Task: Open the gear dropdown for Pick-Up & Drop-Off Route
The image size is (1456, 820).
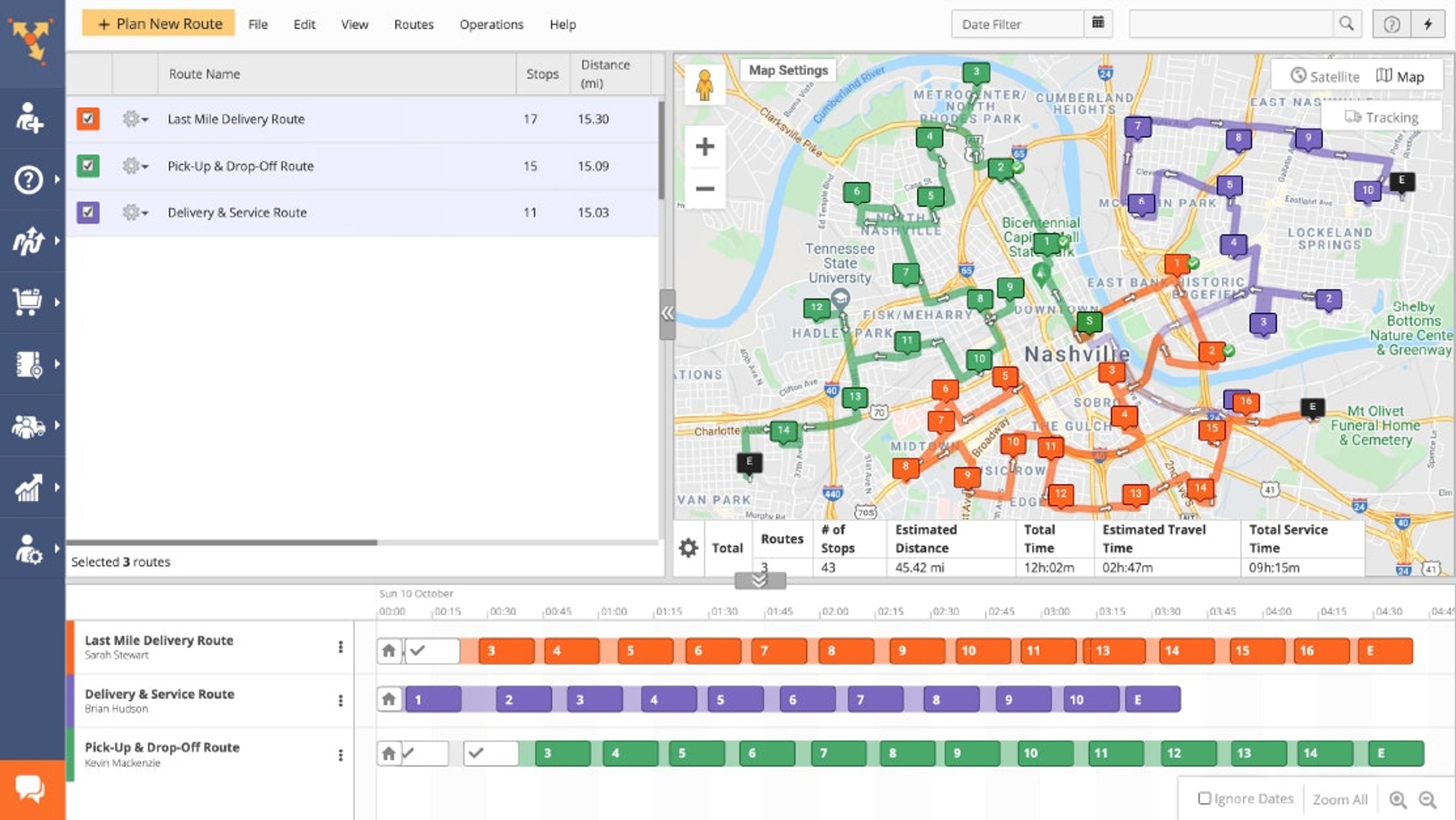Action: point(135,166)
